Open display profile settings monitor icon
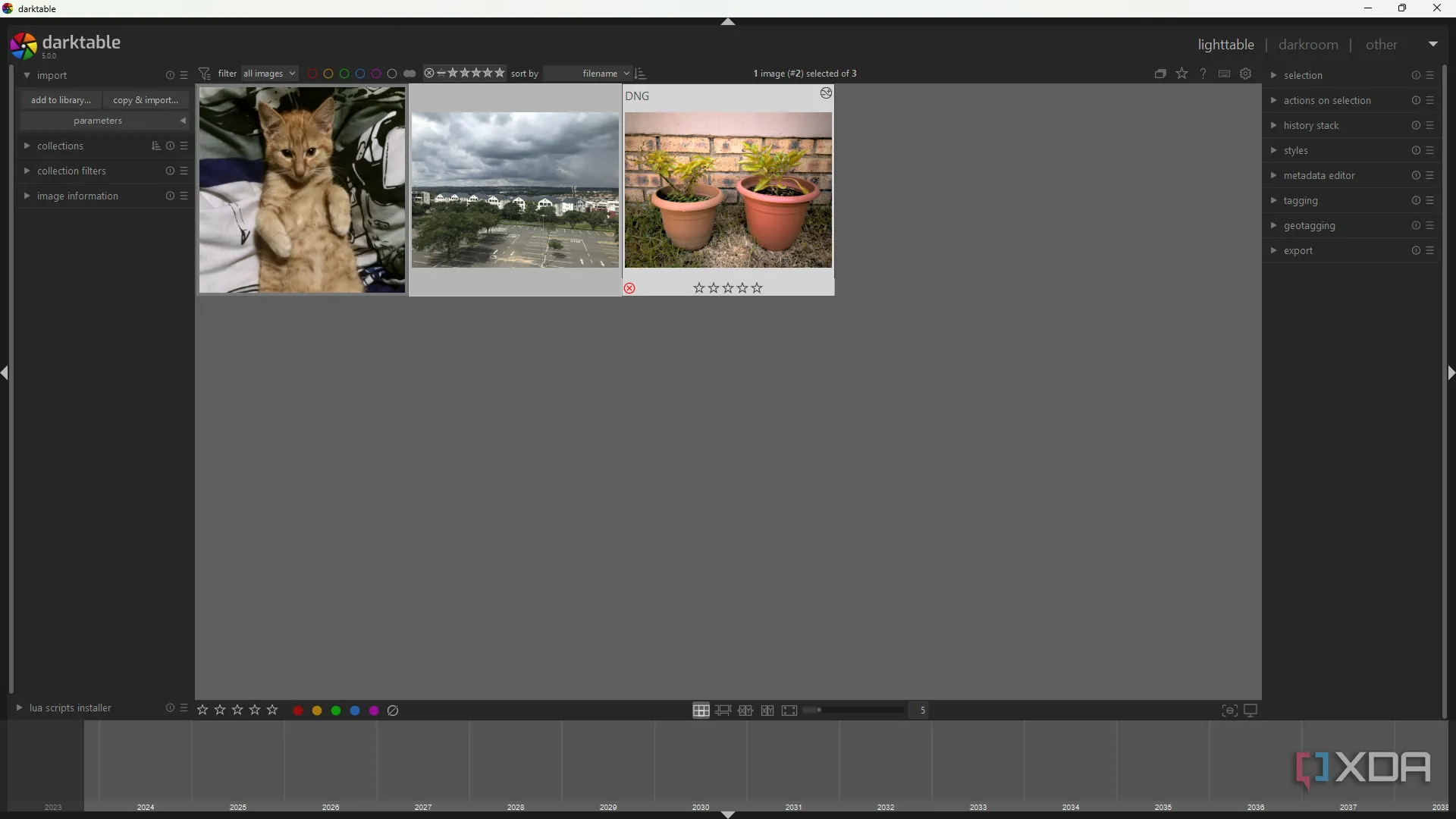The width and height of the screenshot is (1456, 819). pyautogui.click(x=1250, y=711)
